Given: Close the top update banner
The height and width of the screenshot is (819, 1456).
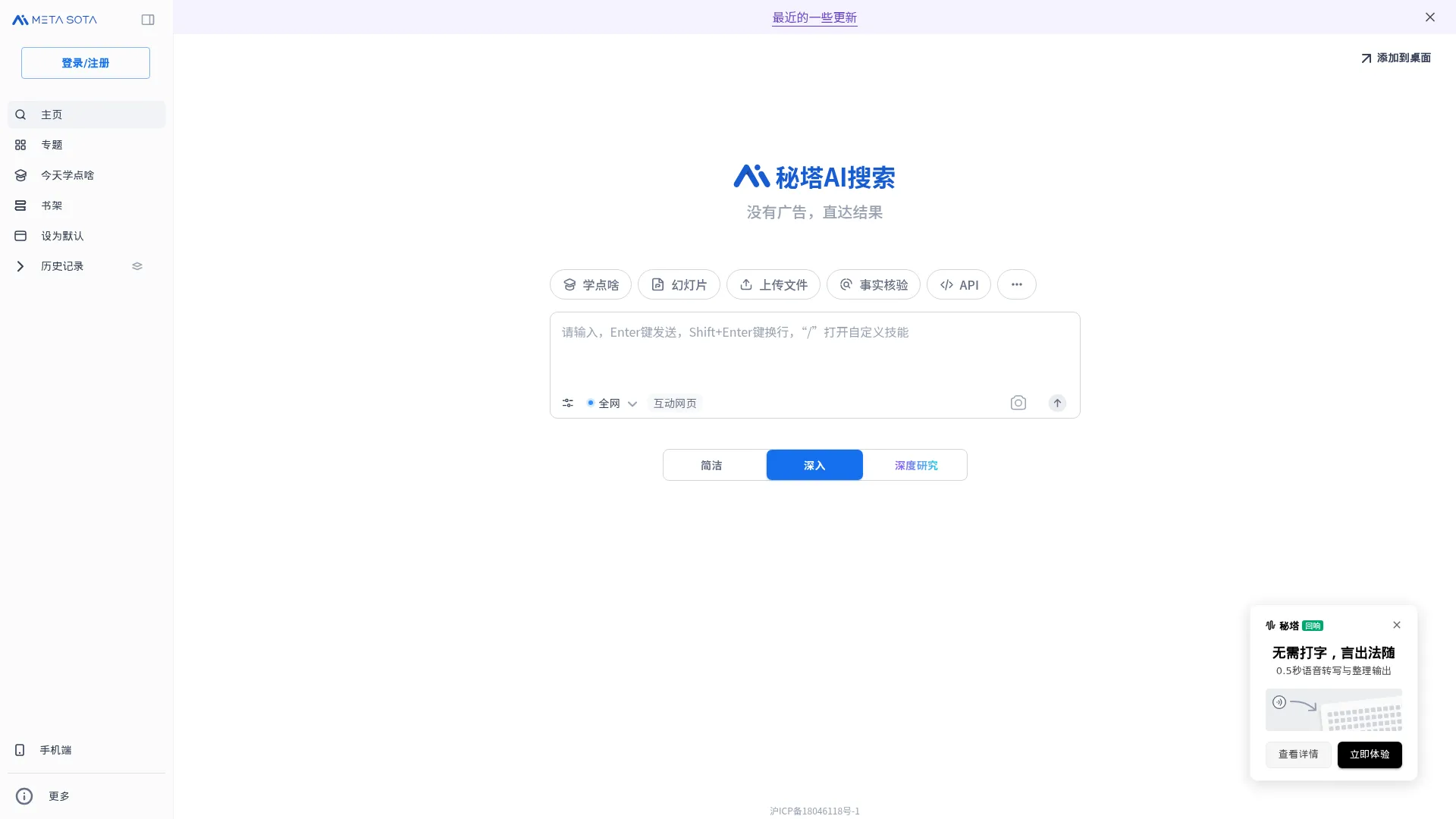Looking at the screenshot, I should tap(1430, 17).
